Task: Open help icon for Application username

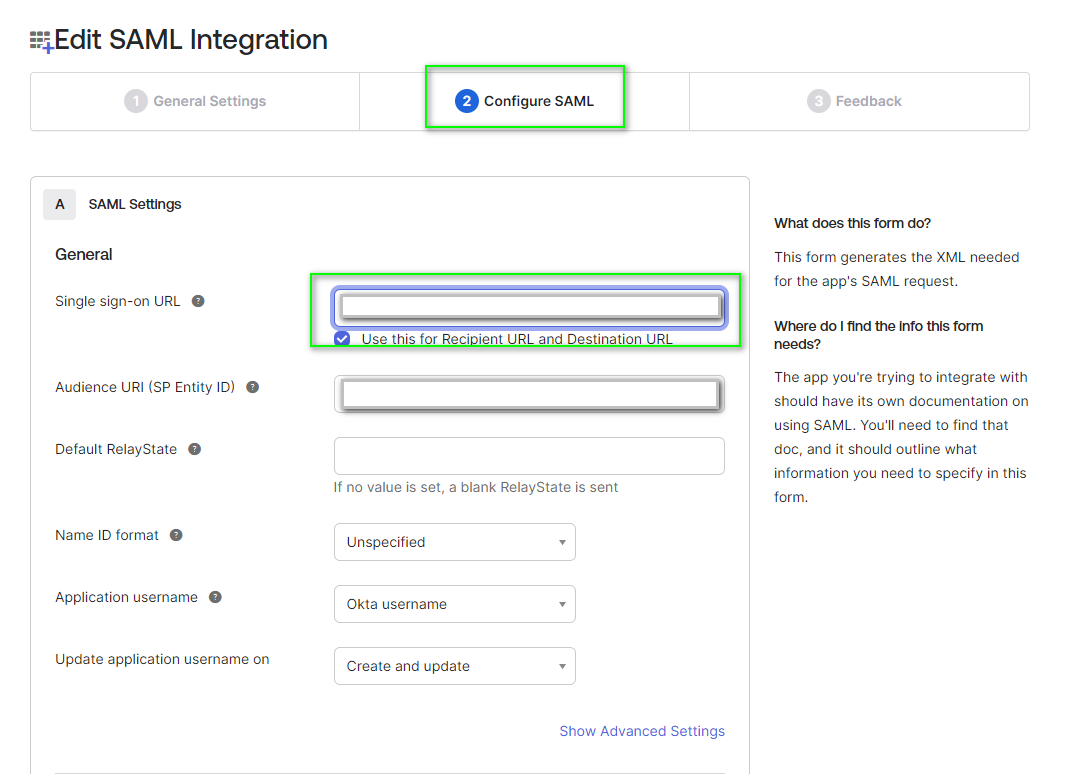Action: click(215, 597)
